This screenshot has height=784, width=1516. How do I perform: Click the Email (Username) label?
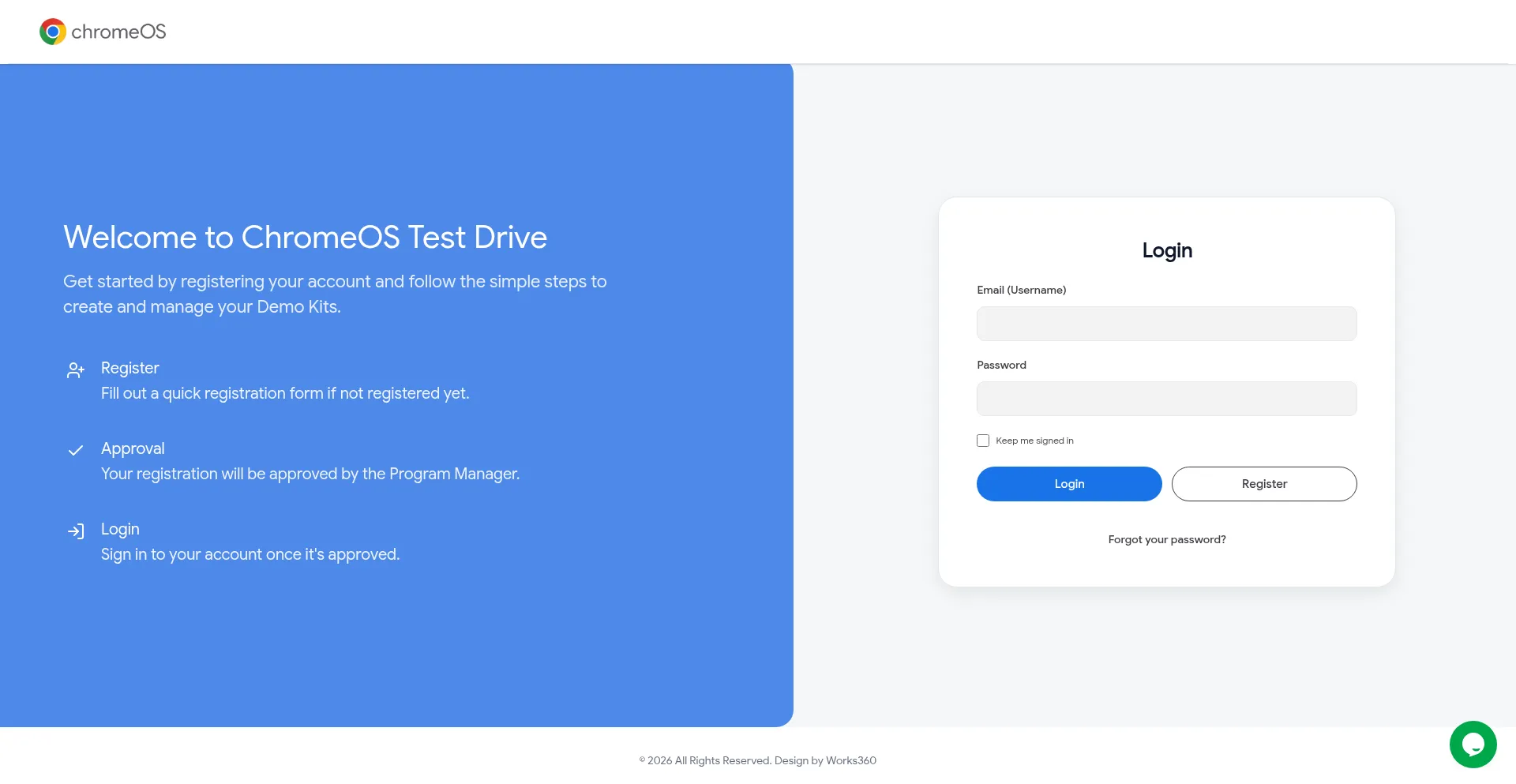(x=1021, y=290)
